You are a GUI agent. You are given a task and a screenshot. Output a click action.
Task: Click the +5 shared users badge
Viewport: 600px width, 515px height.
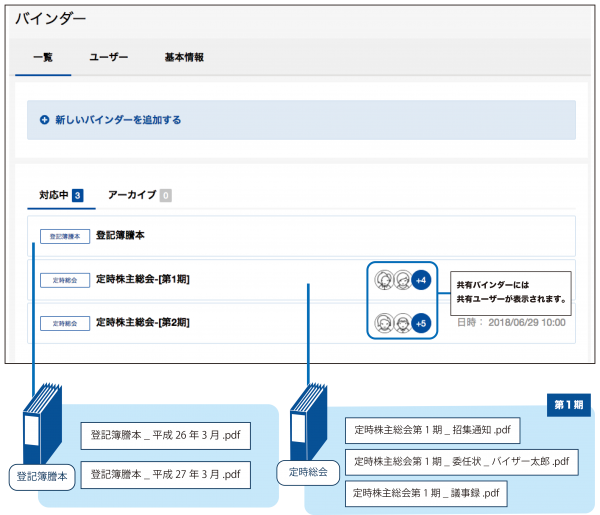click(x=421, y=323)
